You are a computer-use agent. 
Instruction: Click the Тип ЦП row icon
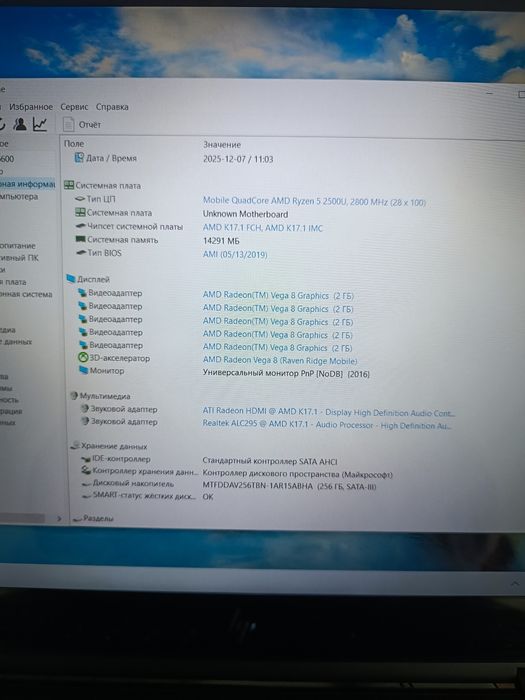[x=80, y=199]
